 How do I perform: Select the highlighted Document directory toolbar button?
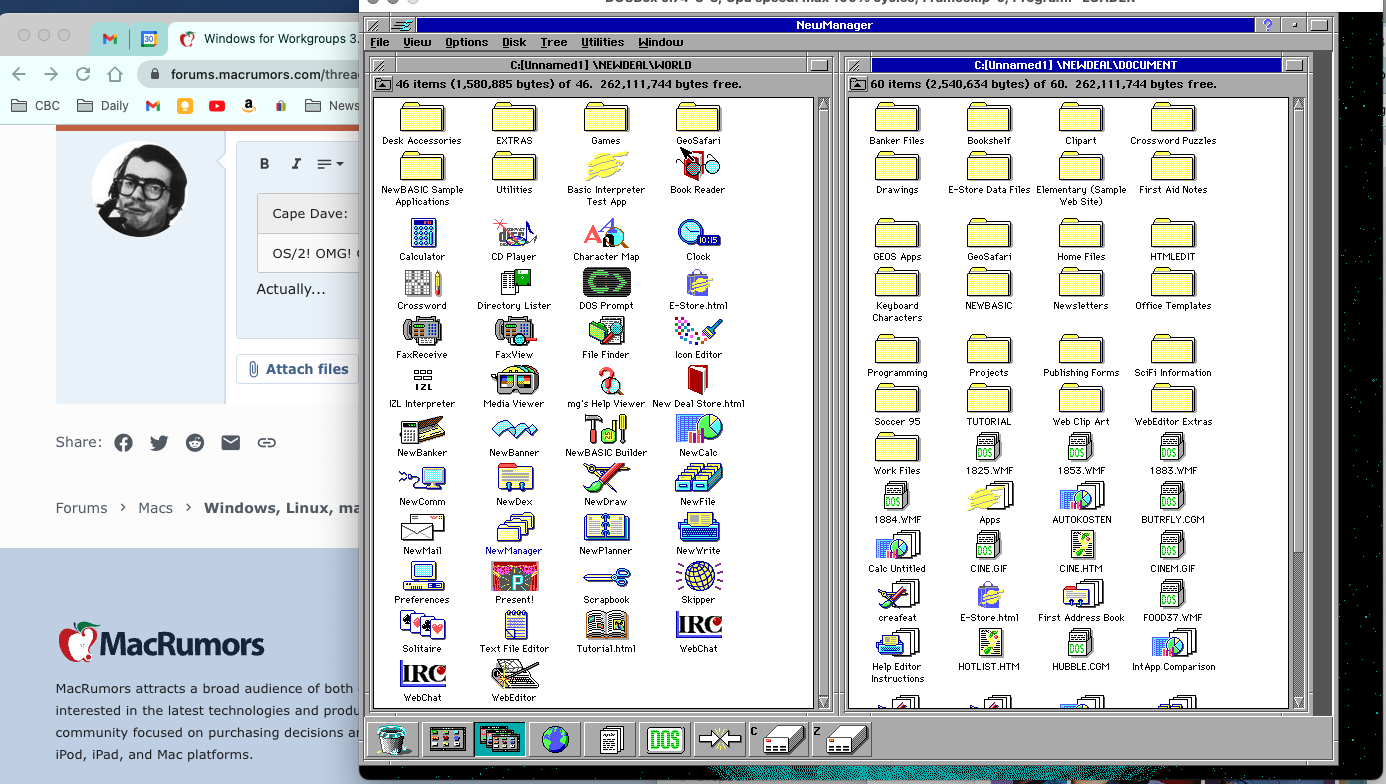coord(499,740)
